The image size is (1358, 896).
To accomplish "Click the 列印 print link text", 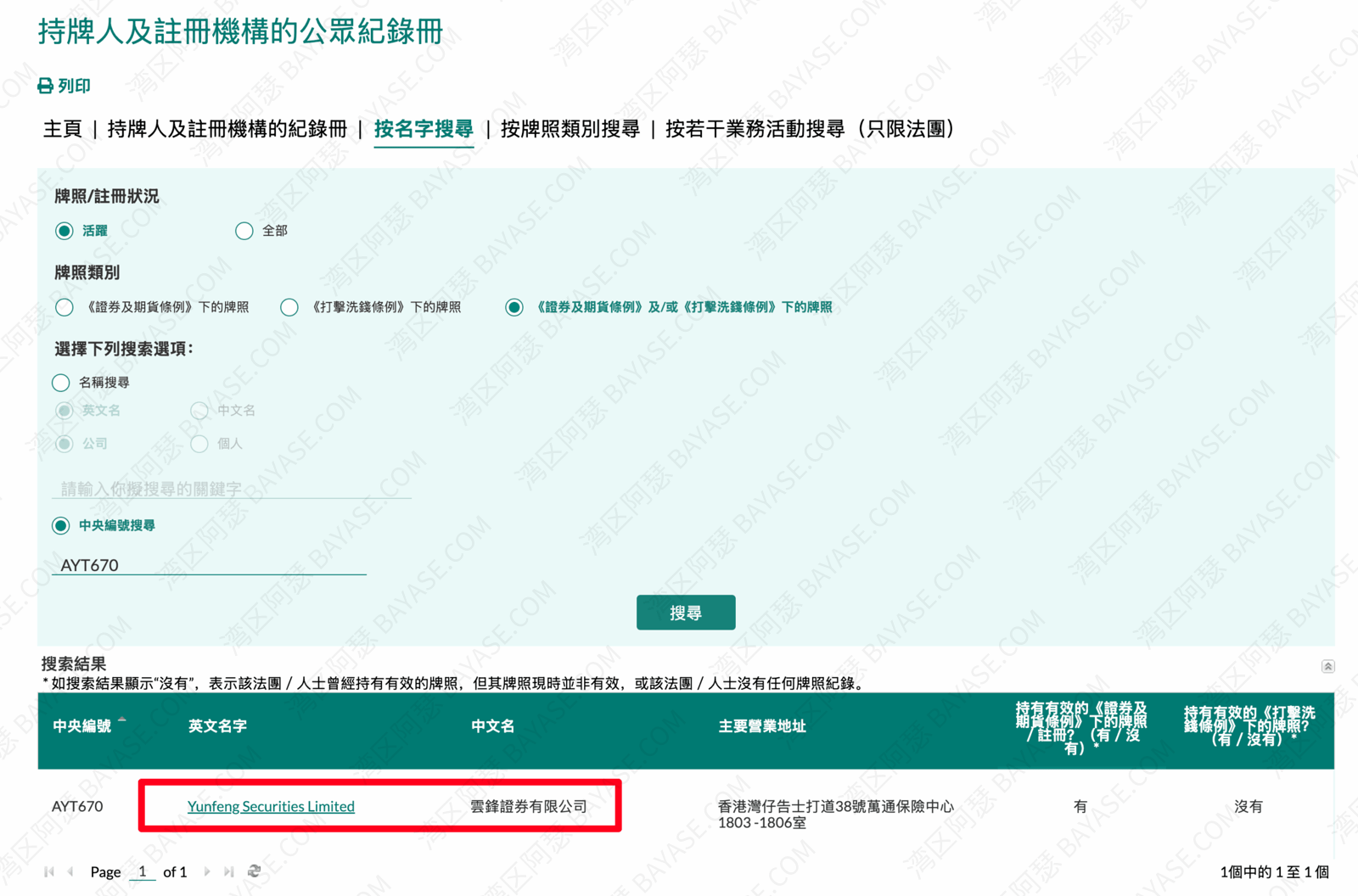I will tap(74, 86).
